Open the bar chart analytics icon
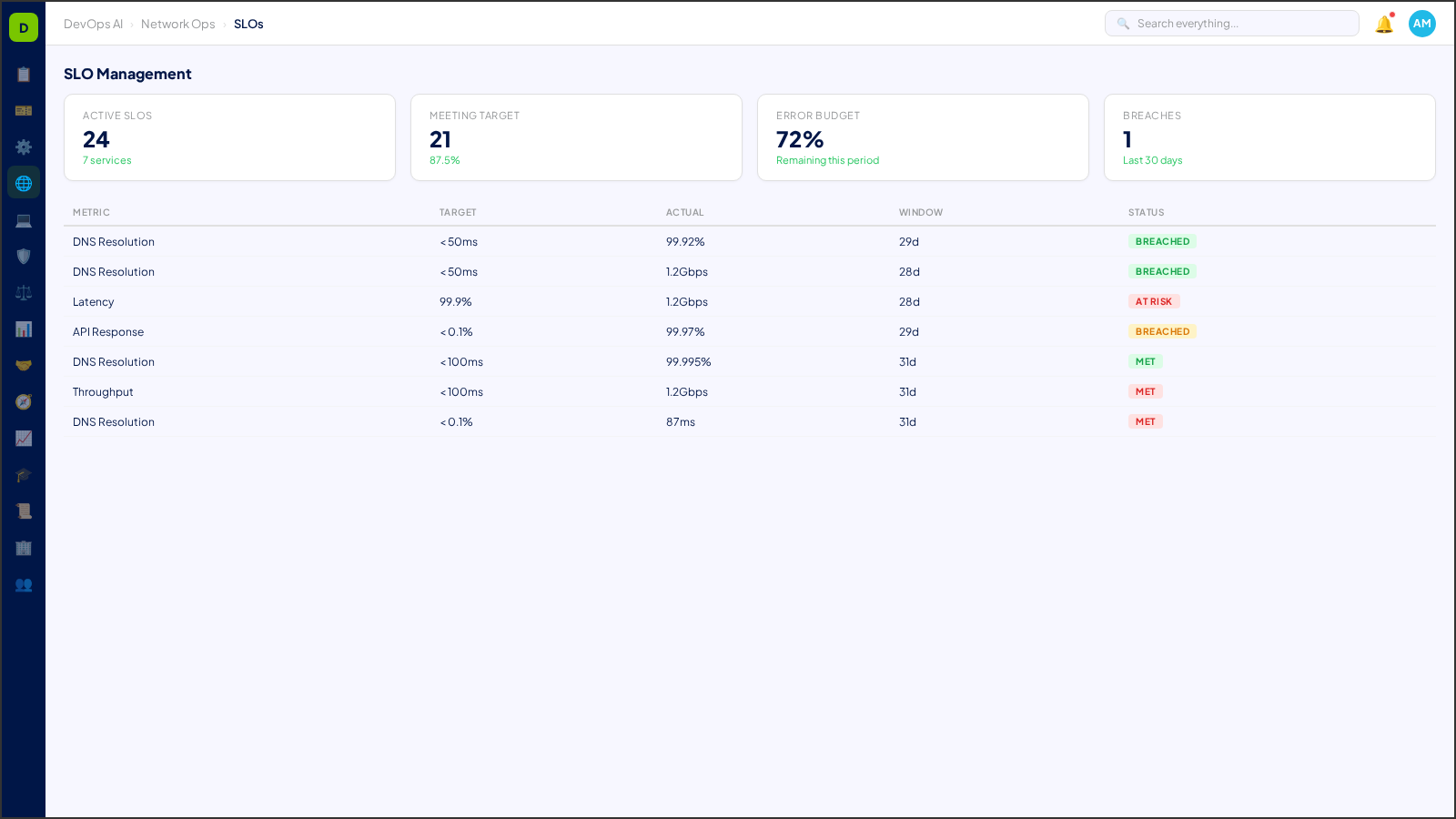 (24, 329)
